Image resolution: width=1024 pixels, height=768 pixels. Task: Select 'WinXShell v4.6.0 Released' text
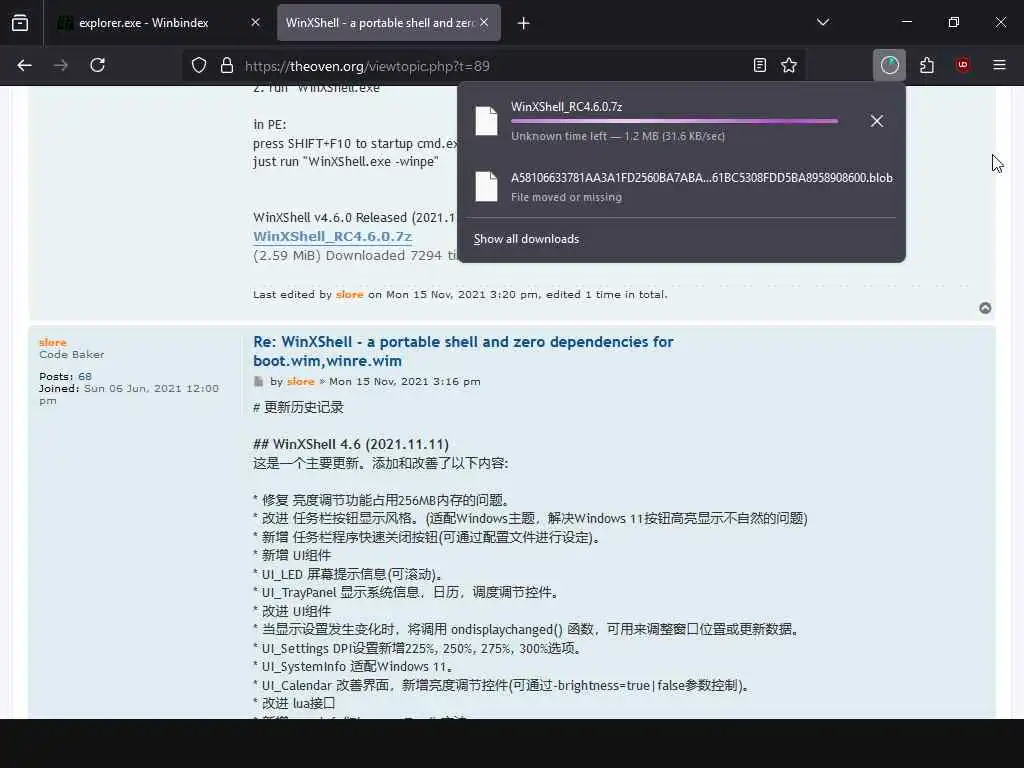(x=330, y=217)
